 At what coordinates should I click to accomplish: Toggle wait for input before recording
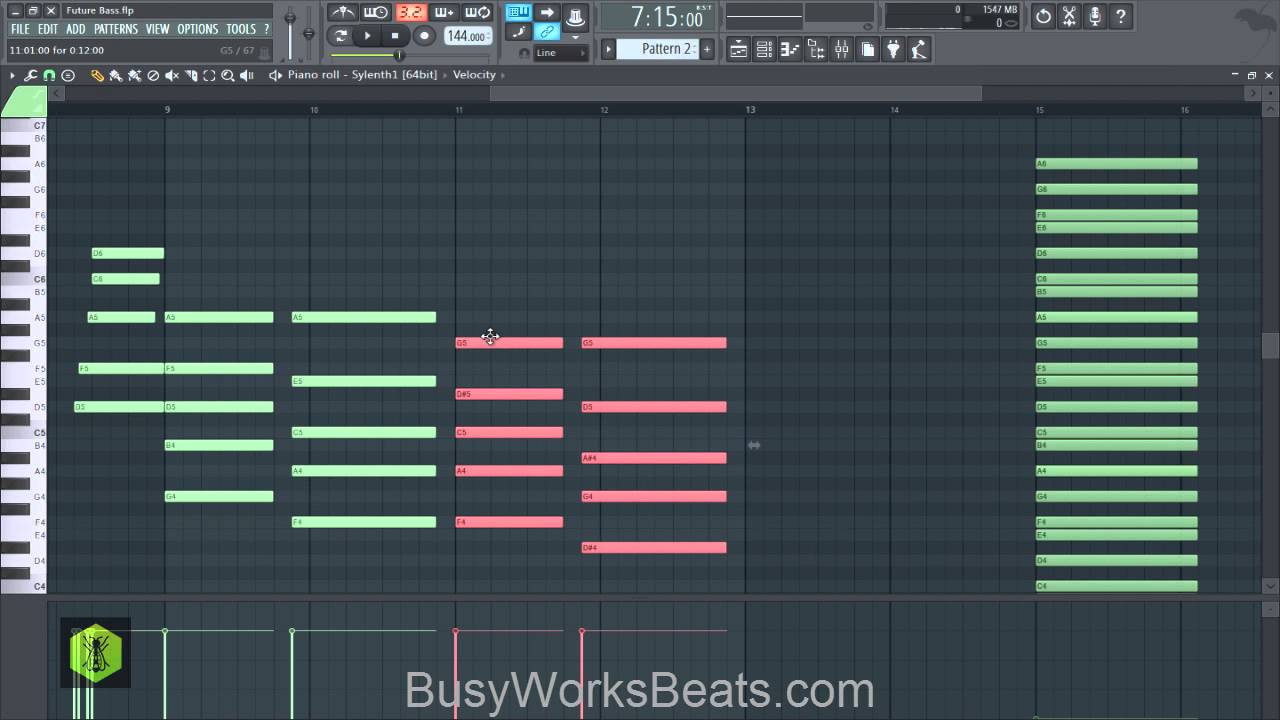(x=376, y=12)
